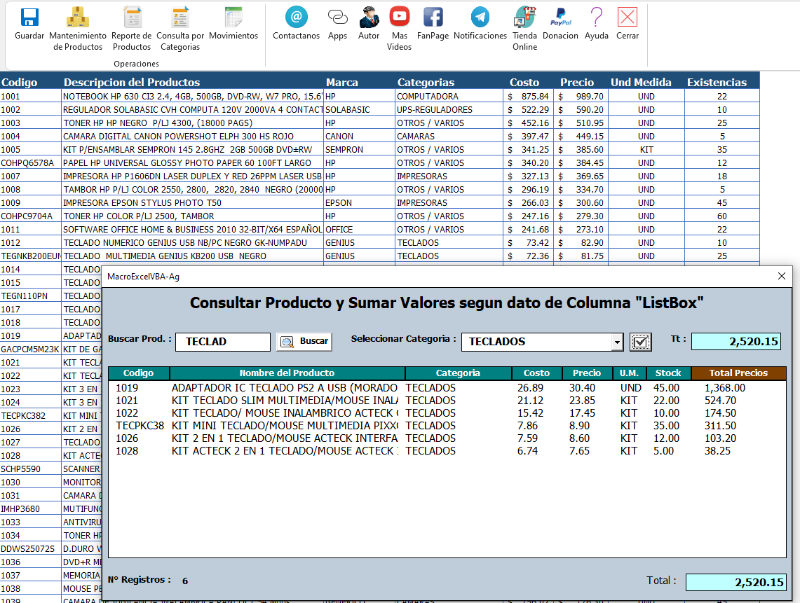The height and width of the screenshot is (603, 800).
Task: Select cell UPS-REGULADORES category
Action: coord(449,110)
